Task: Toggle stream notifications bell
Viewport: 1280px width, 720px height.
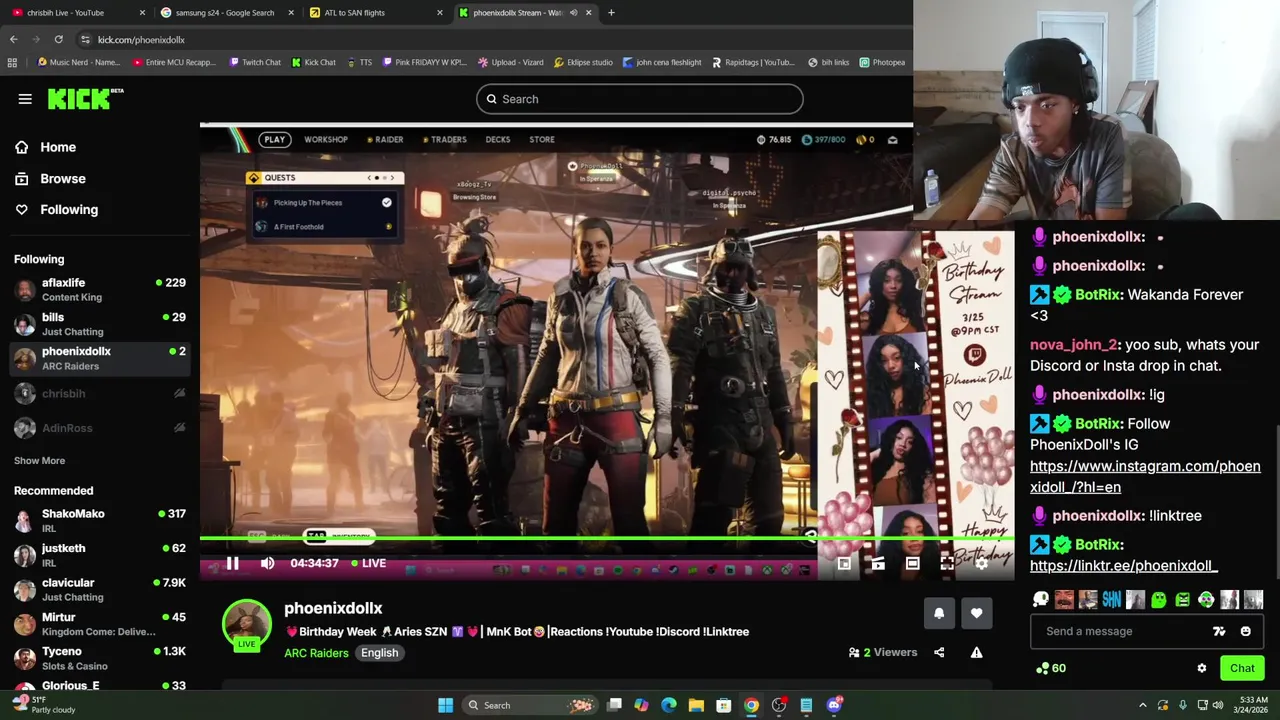Action: tap(939, 614)
